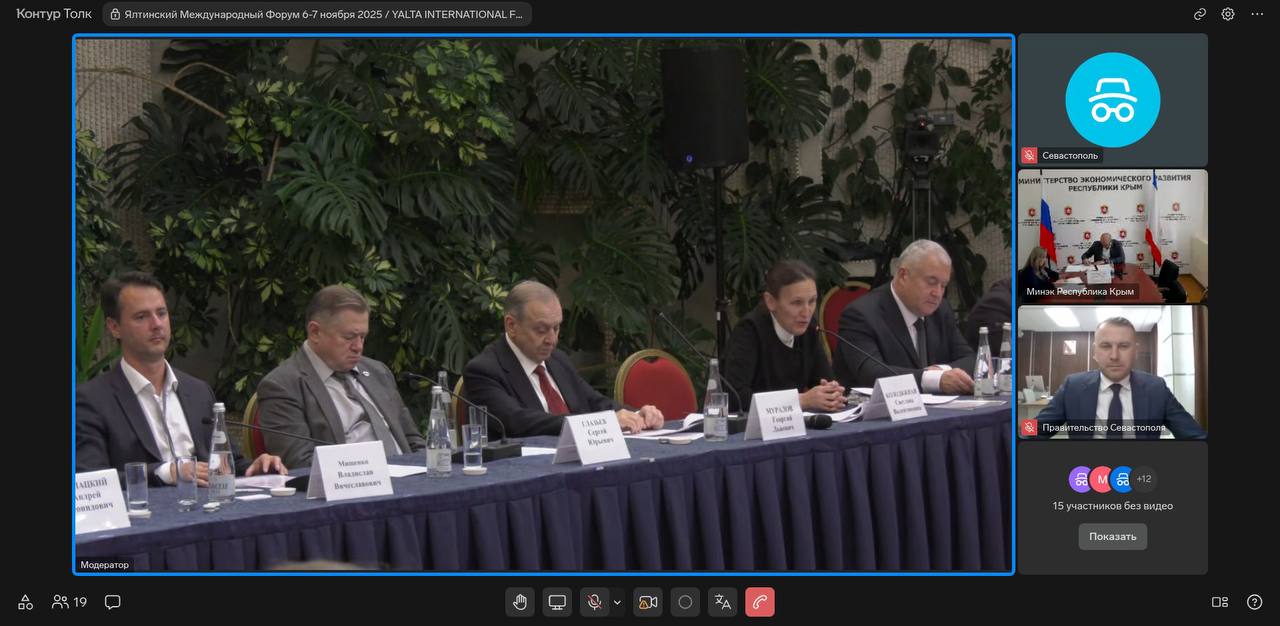Copy the meeting link icon
The width and height of the screenshot is (1280, 626).
tap(1200, 14)
